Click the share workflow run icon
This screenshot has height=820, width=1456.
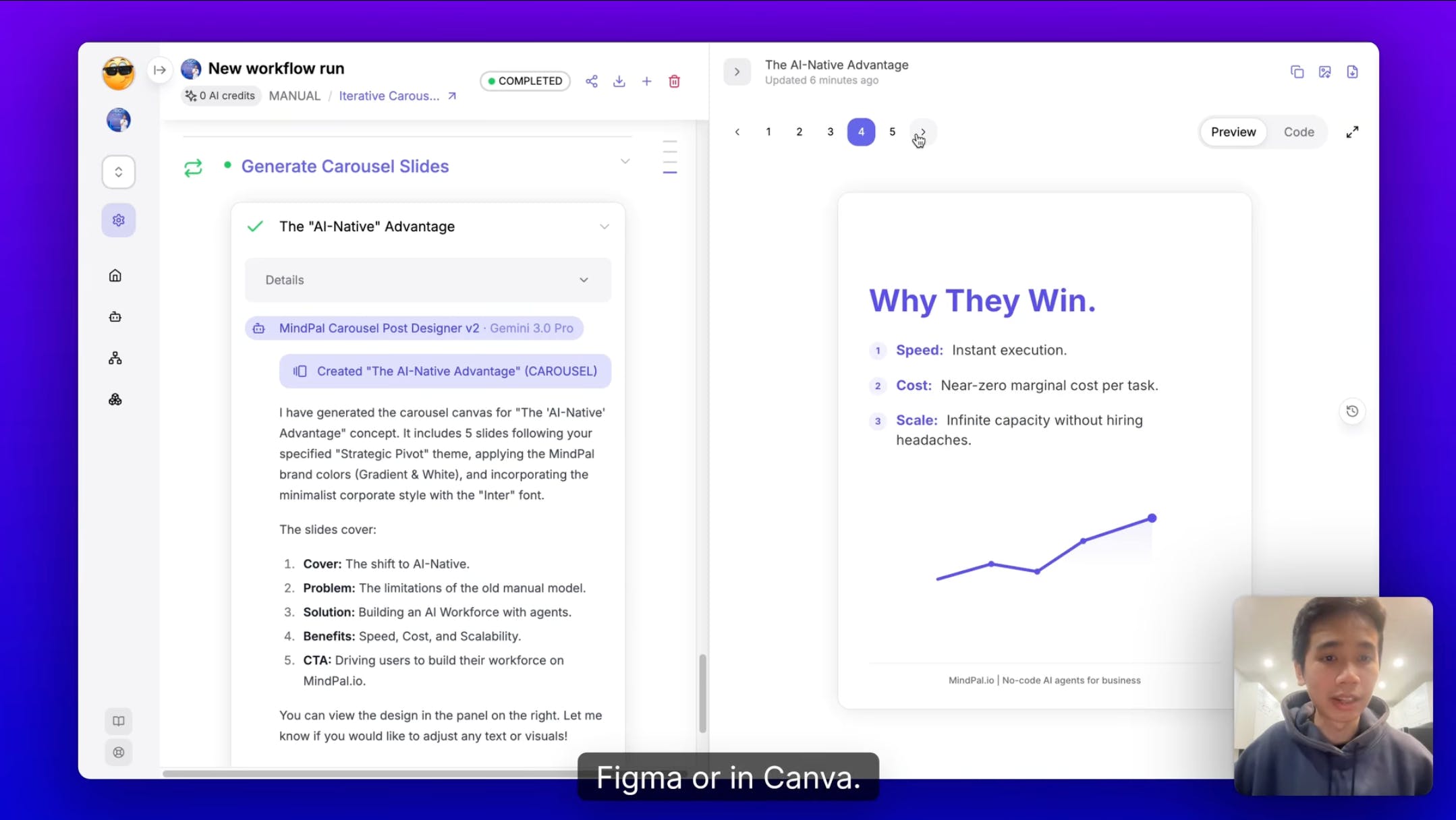coord(592,82)
